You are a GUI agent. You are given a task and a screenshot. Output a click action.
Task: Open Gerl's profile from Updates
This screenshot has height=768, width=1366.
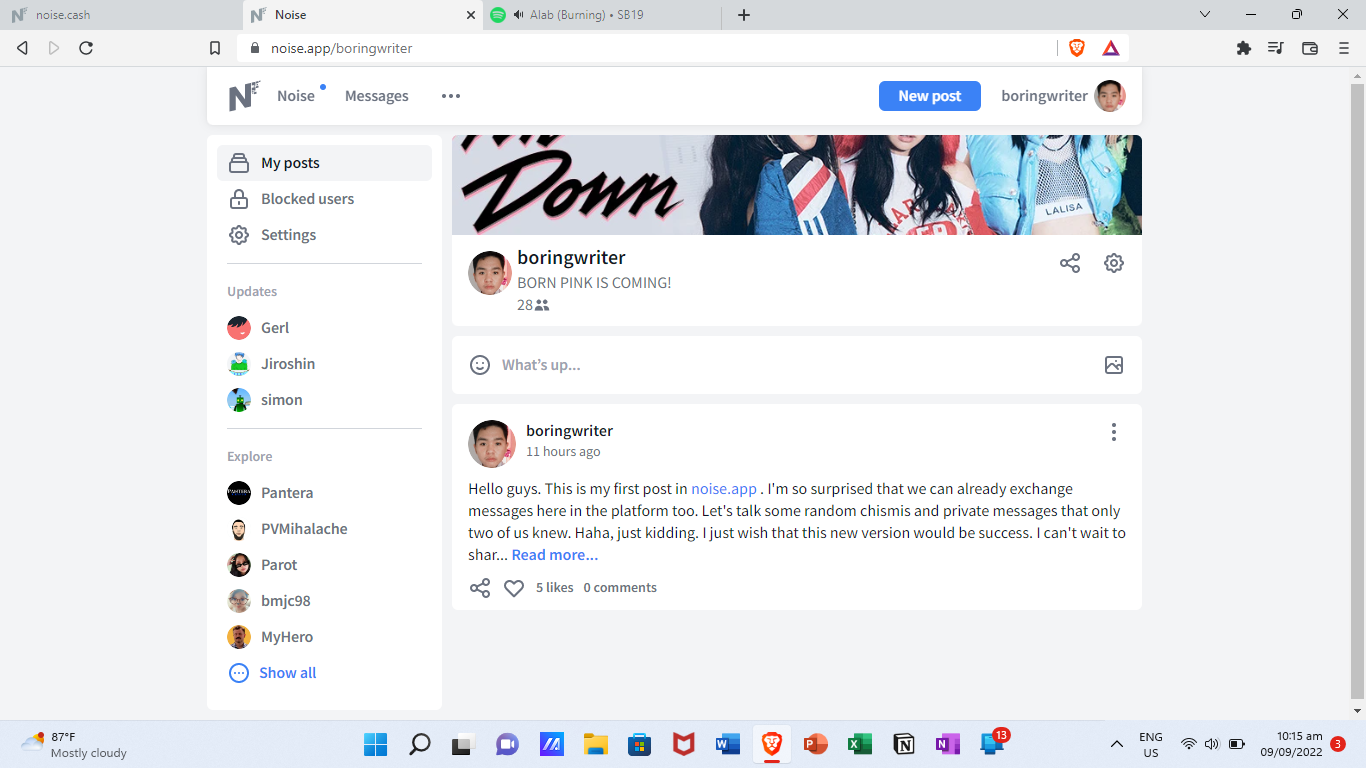pyautogui.click(x=259, y=328)
